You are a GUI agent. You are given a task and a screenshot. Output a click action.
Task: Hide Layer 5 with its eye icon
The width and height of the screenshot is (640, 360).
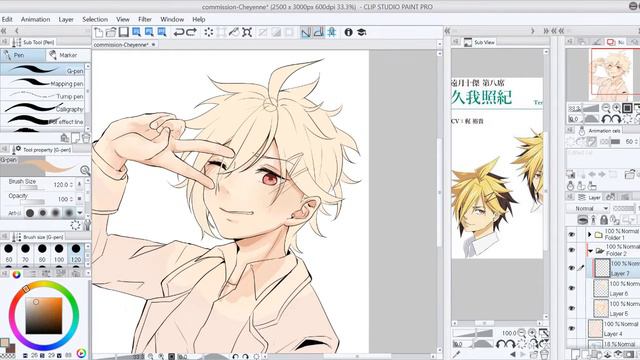coord(571,308)
